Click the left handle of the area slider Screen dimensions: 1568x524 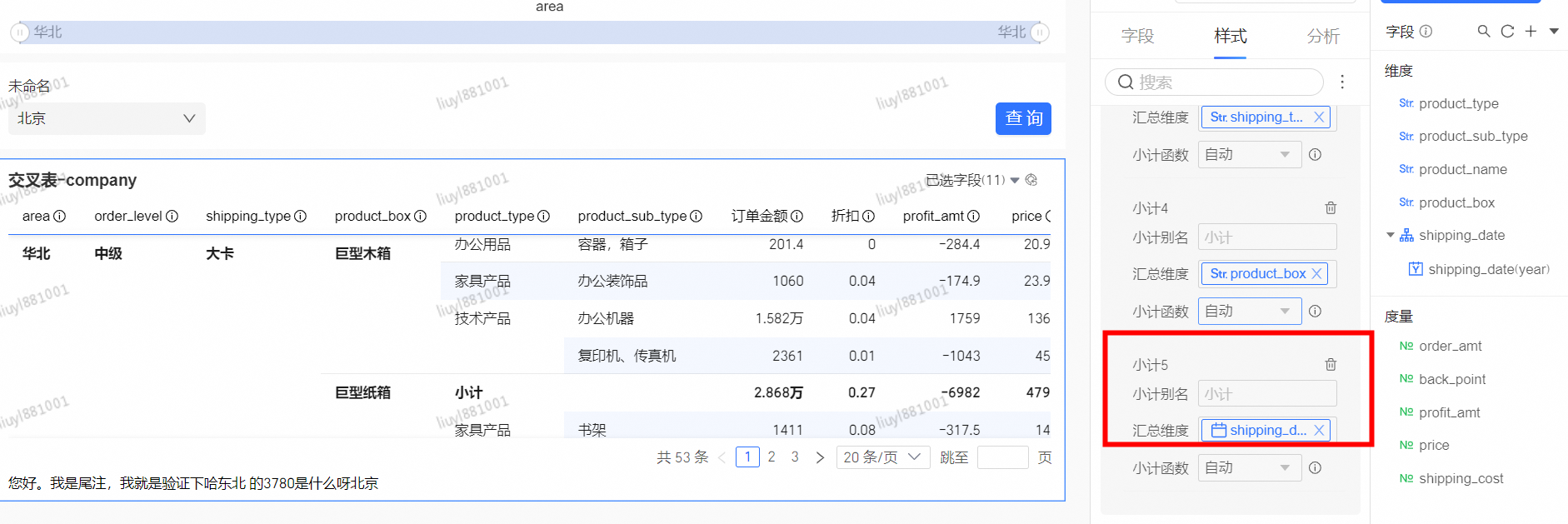[19, 32]
